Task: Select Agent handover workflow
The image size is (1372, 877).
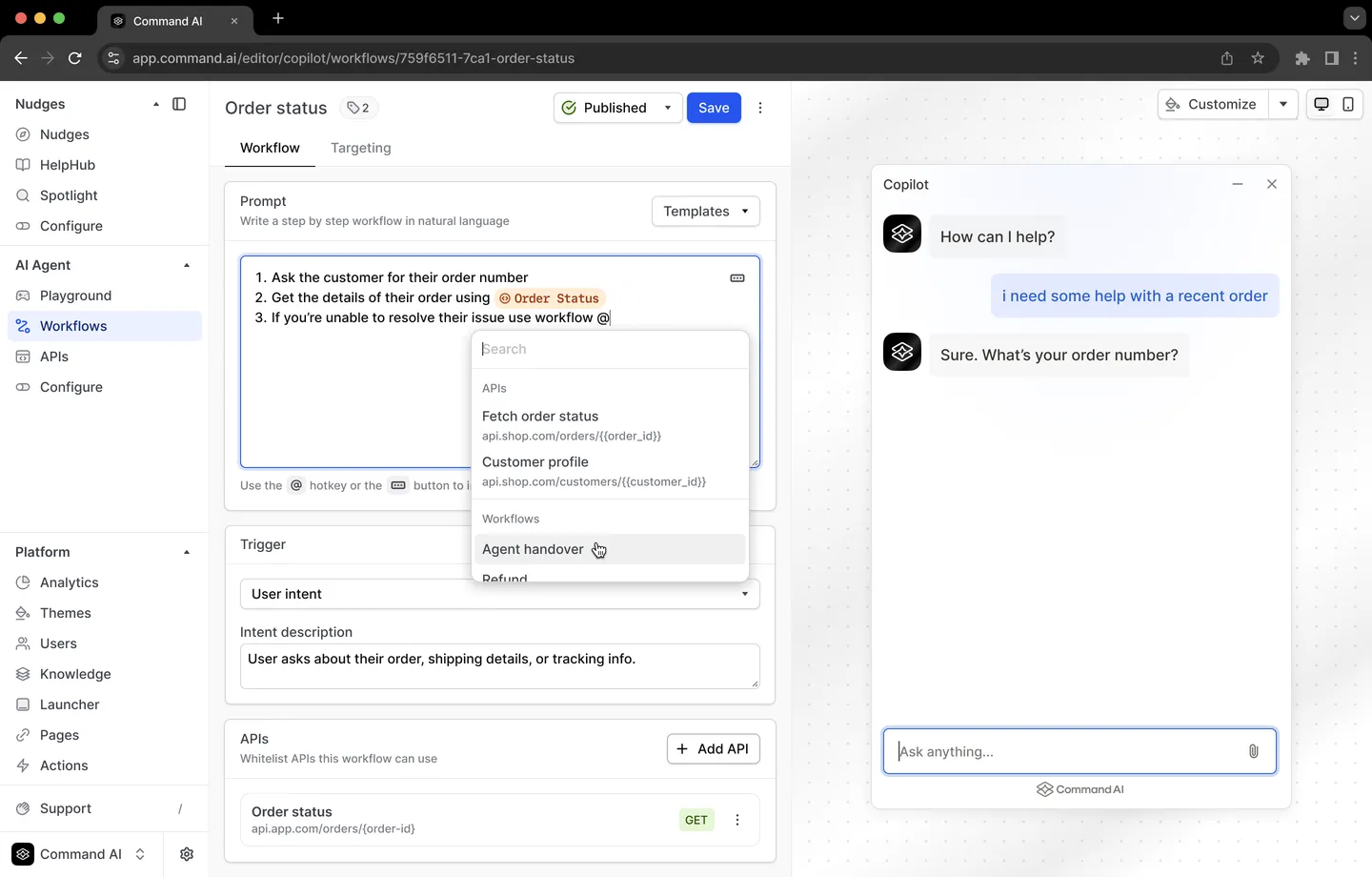Action: tap(610, 549)
